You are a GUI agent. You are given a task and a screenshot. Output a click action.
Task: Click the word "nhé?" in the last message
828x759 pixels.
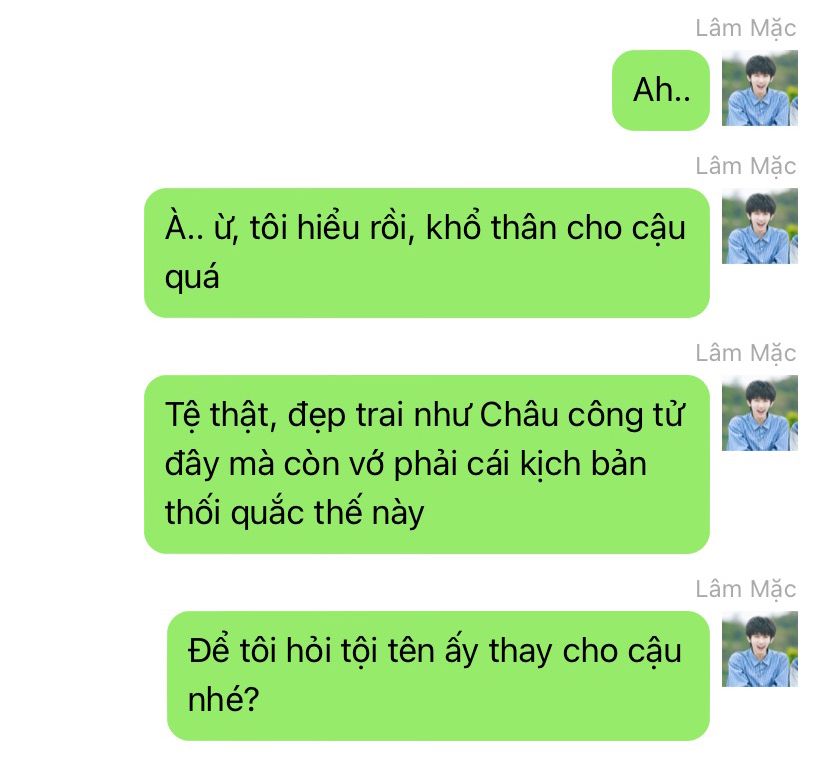pyautogui.click(x=223, y=700)
